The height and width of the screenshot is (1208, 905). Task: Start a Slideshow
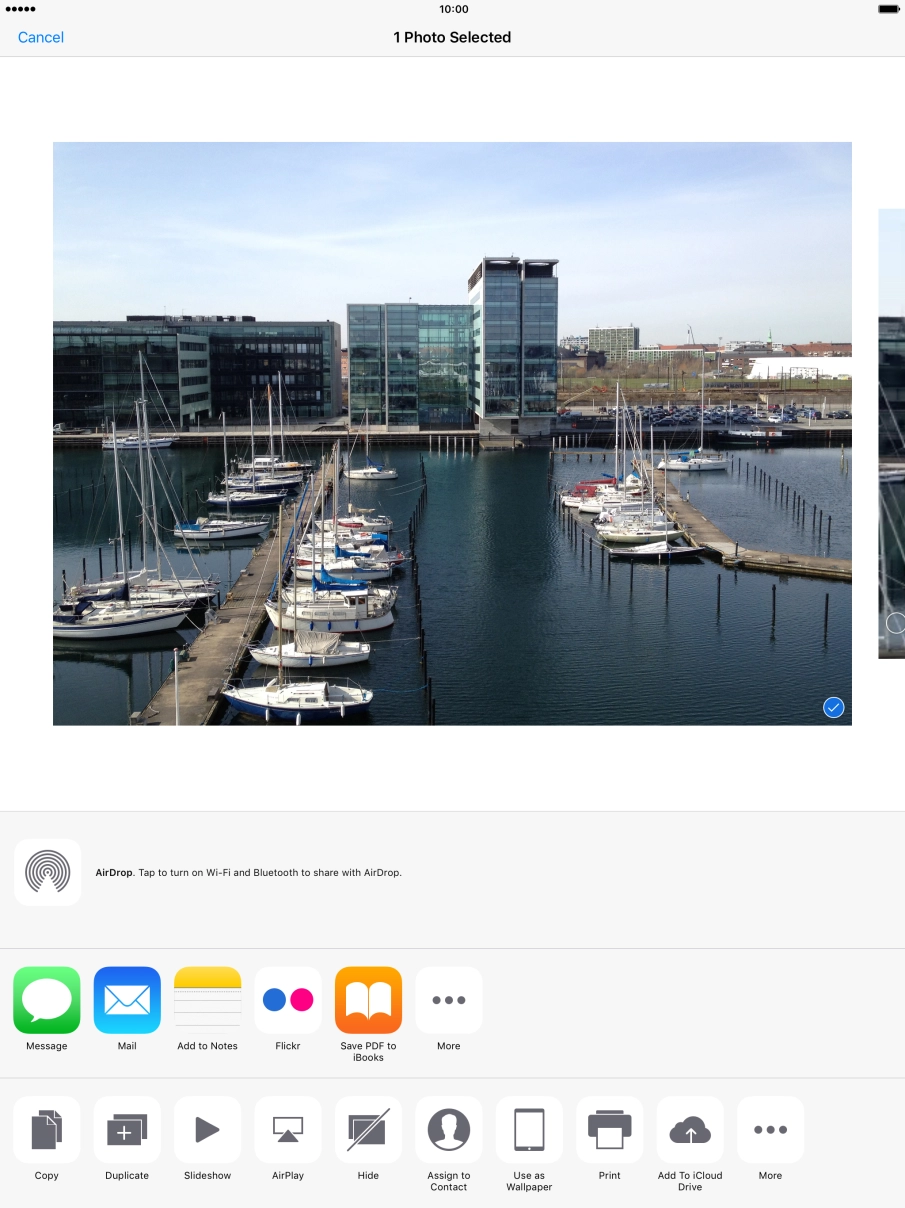click(208, 1130)
